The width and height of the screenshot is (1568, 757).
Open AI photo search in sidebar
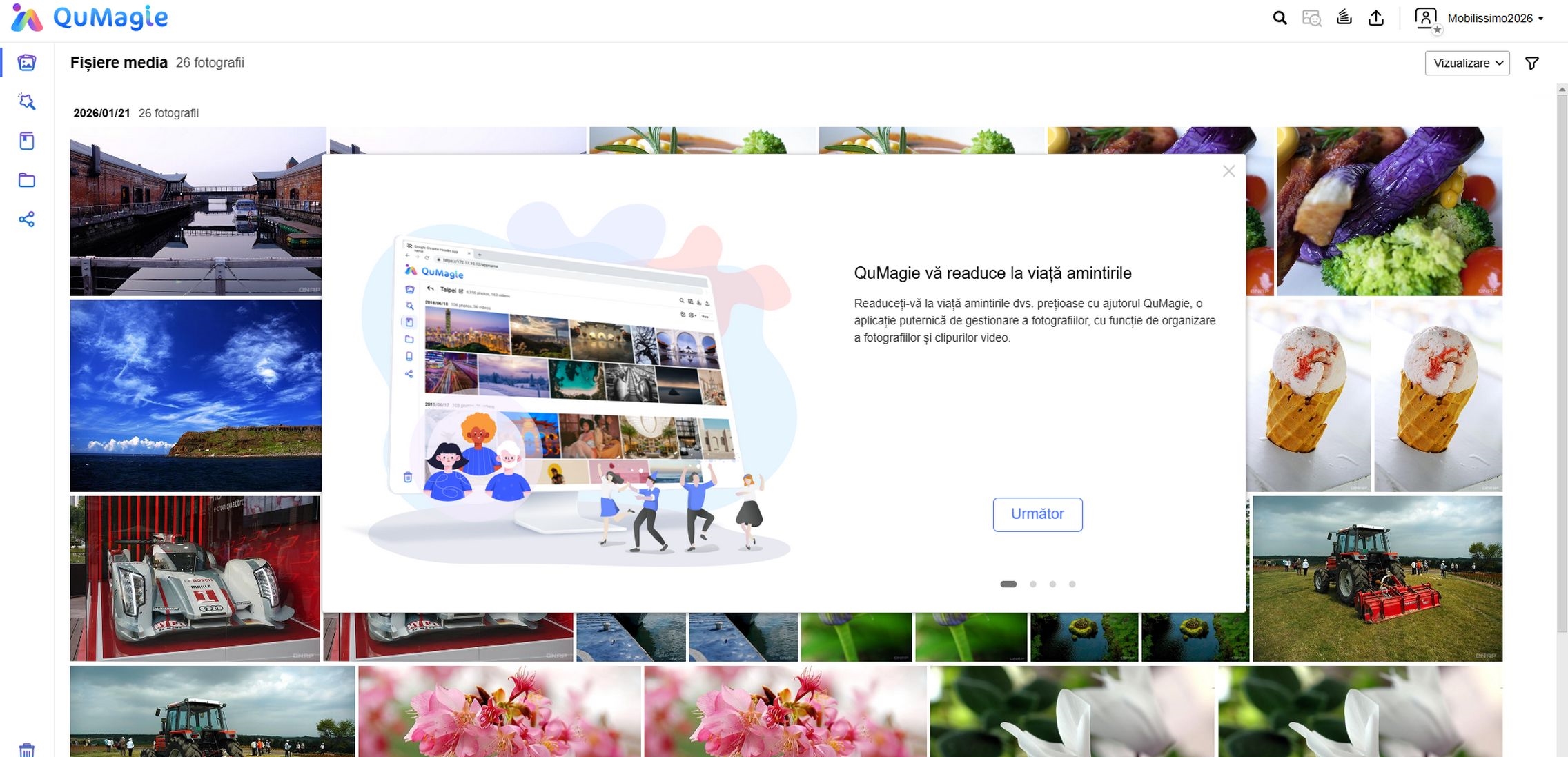pos(27,102)
